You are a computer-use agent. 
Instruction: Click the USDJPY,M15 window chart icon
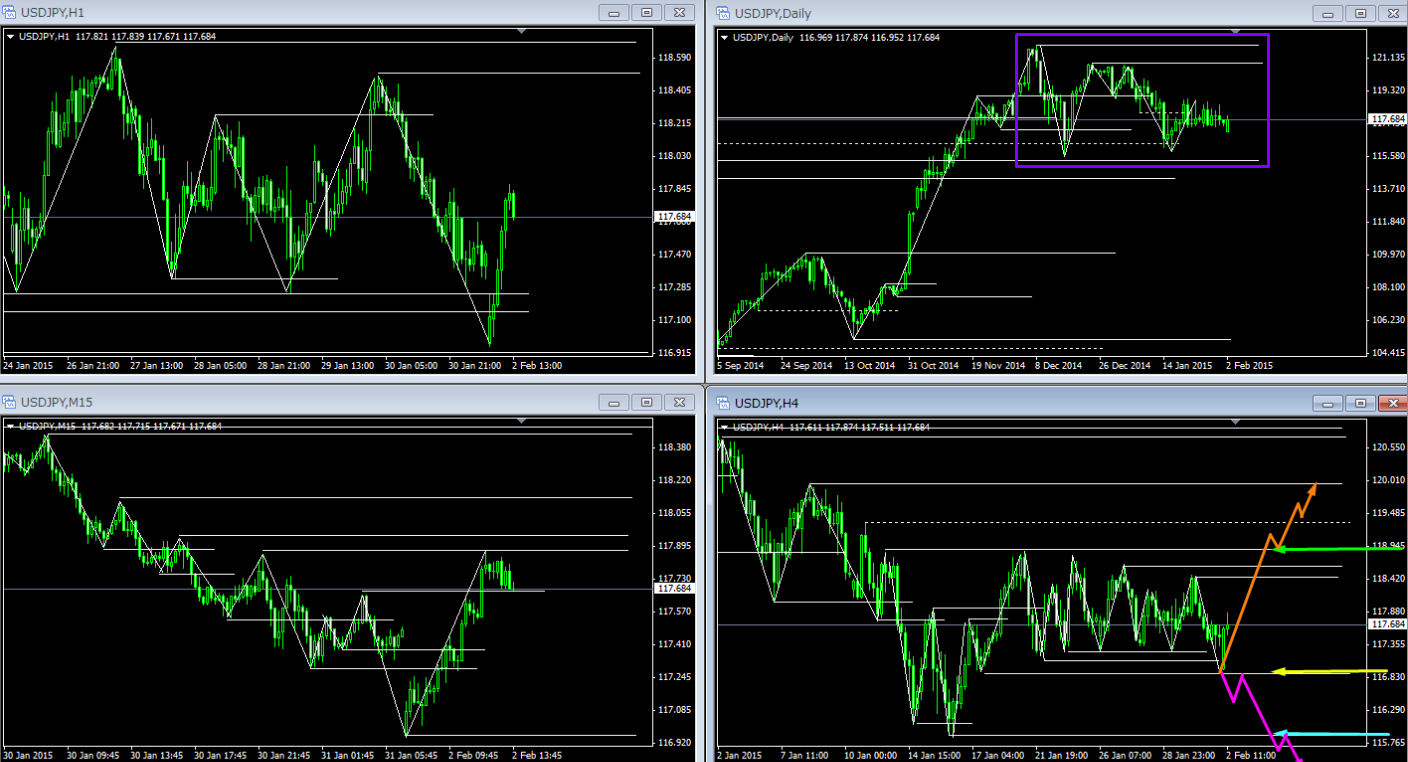click(x=10, y=402)
